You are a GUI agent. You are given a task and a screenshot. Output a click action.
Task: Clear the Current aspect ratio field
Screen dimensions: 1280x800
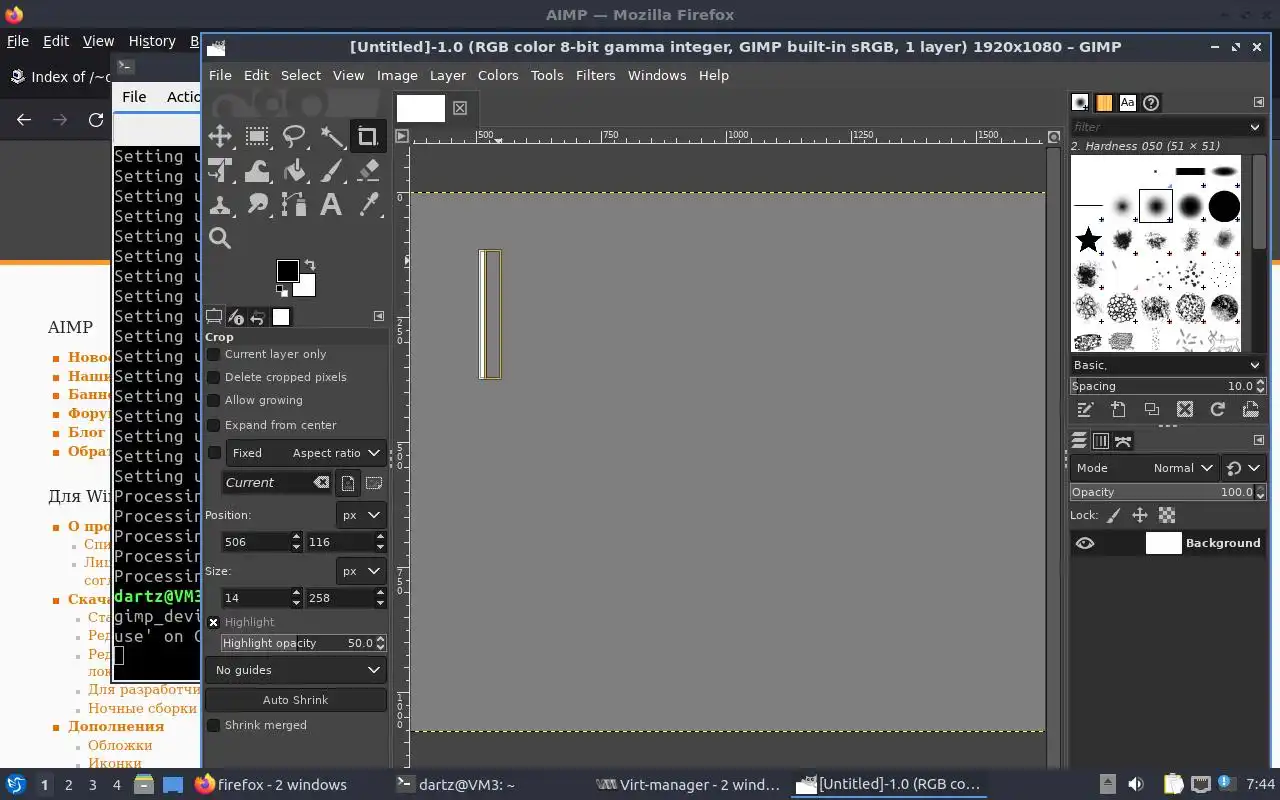(321, 483)
